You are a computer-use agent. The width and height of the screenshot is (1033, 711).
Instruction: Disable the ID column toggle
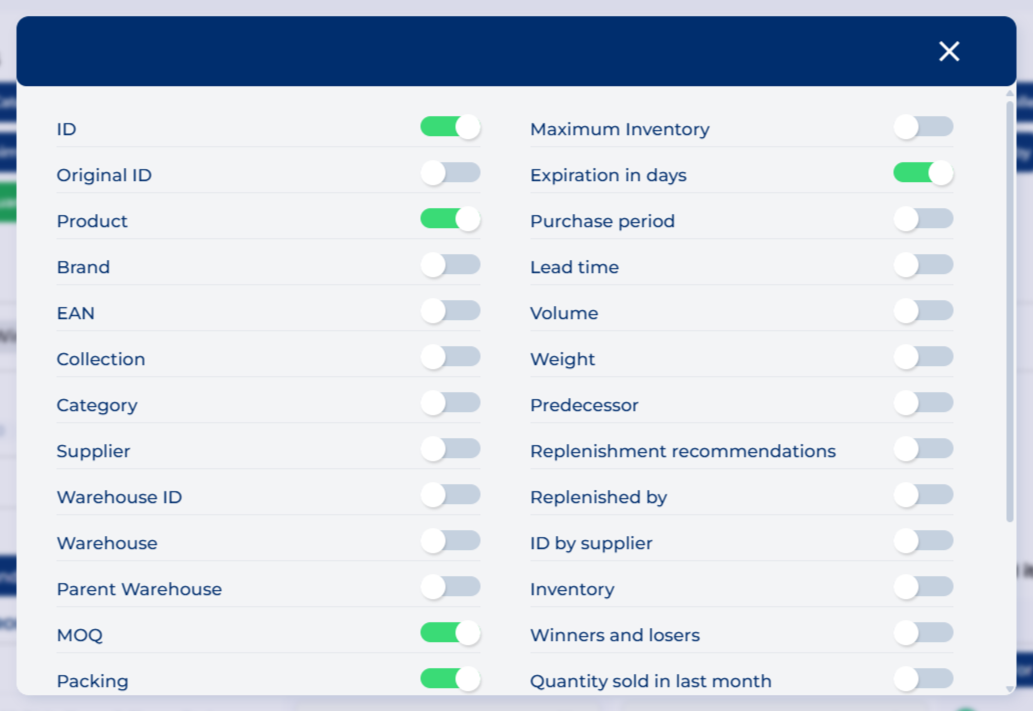(450, 127)
